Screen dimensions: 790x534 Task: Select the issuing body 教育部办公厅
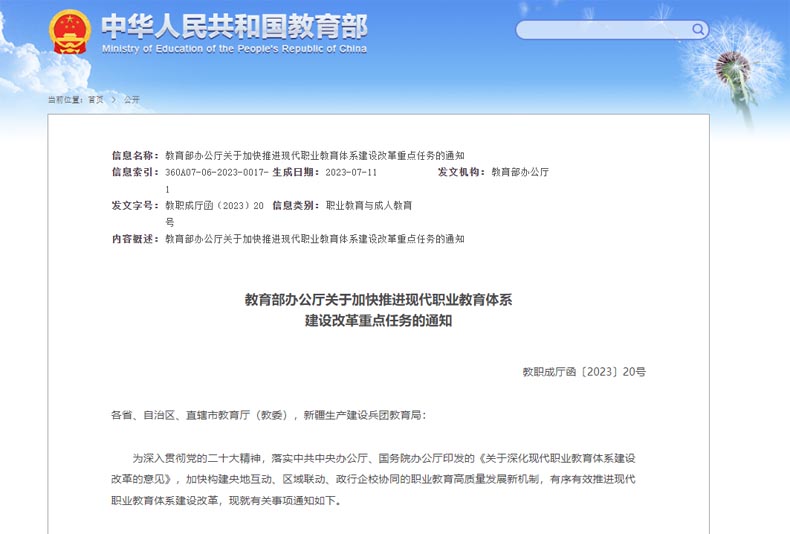pos(520,172)
